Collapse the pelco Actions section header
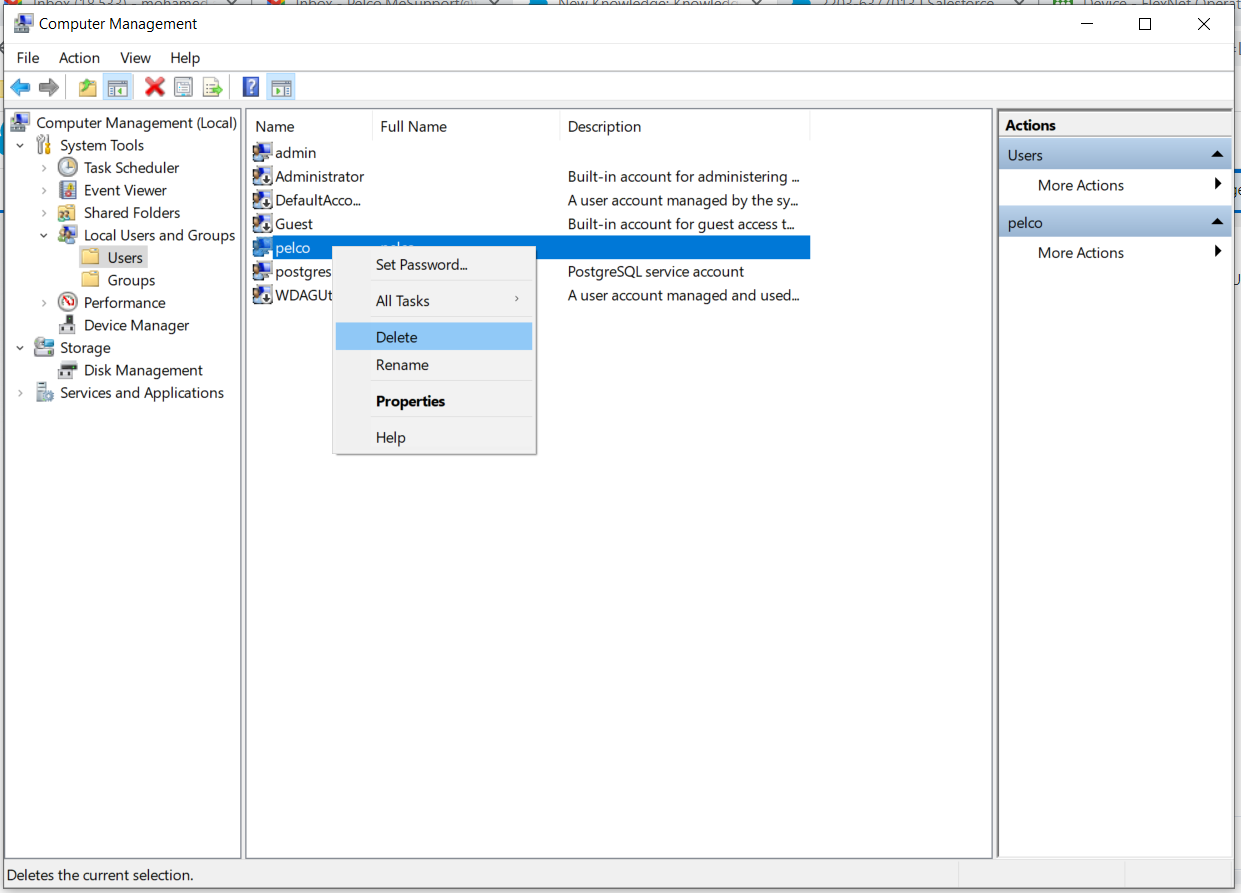 pyautogui.click(x=1217, y=221)
